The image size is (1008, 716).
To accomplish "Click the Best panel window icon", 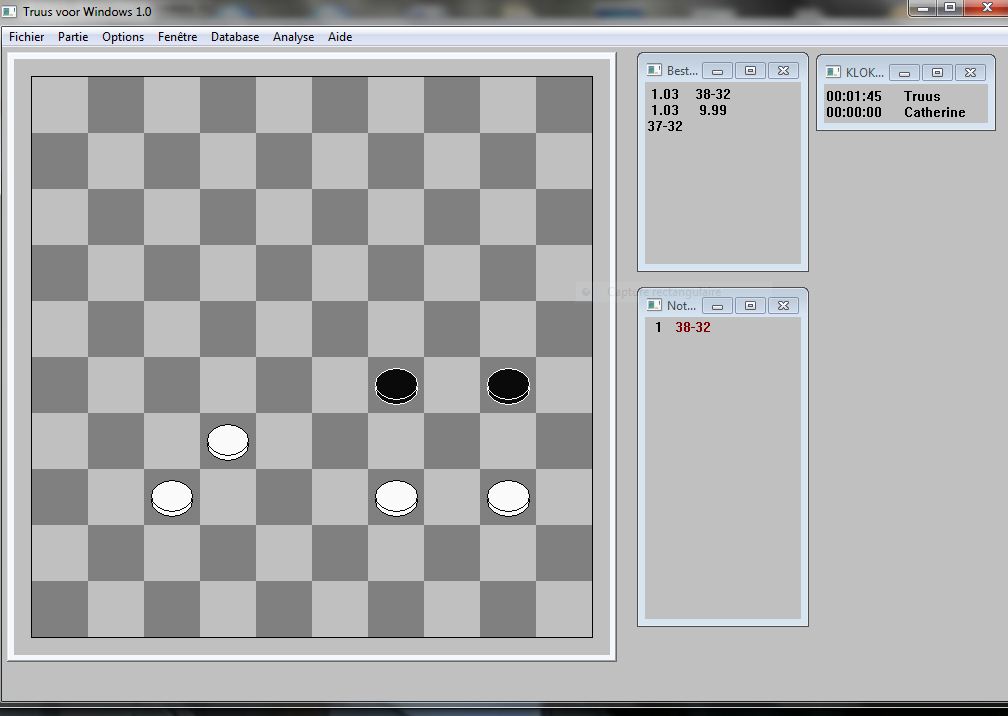I will (x=655, y=70).
